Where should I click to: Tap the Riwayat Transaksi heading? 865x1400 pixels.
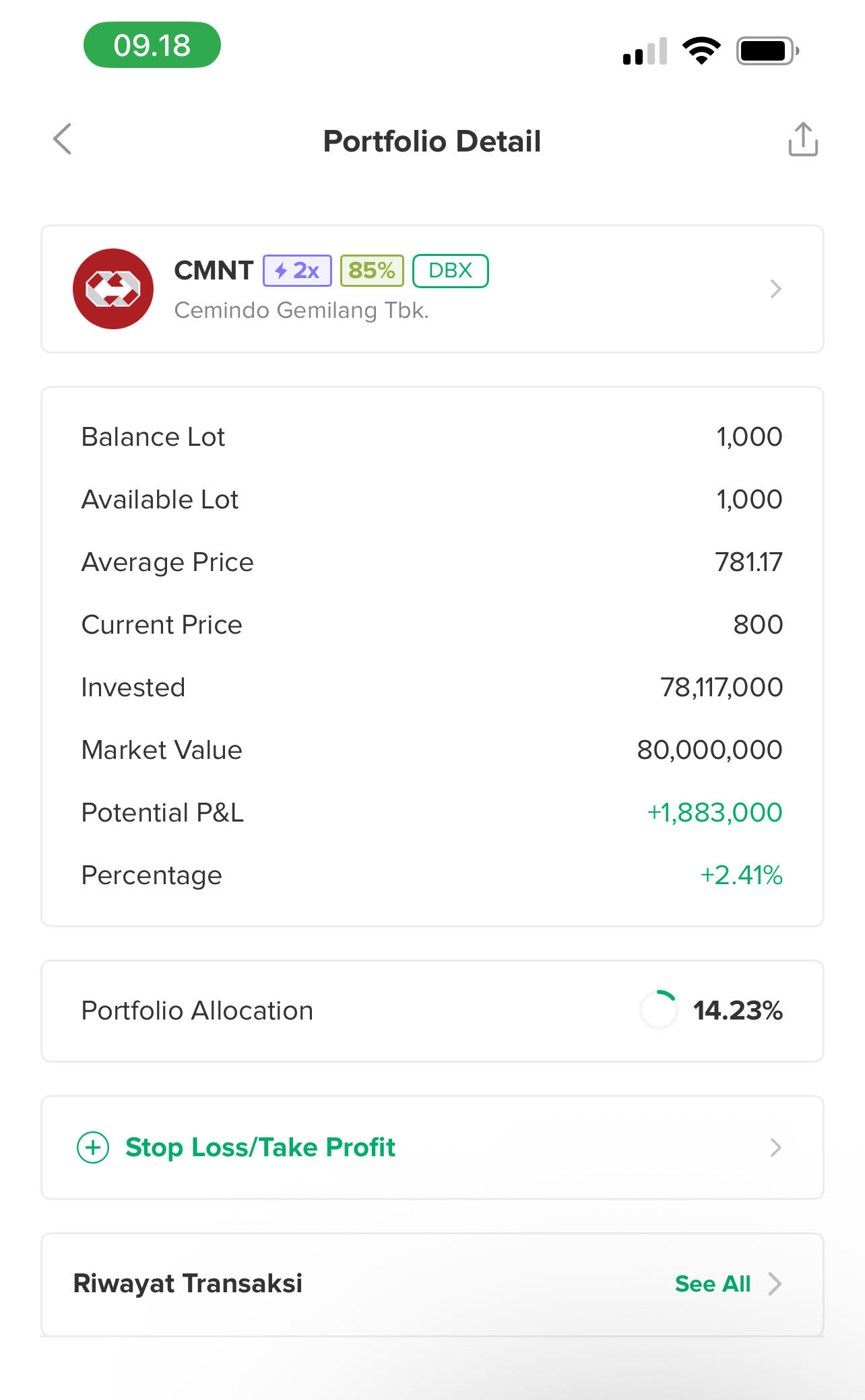188,1284
